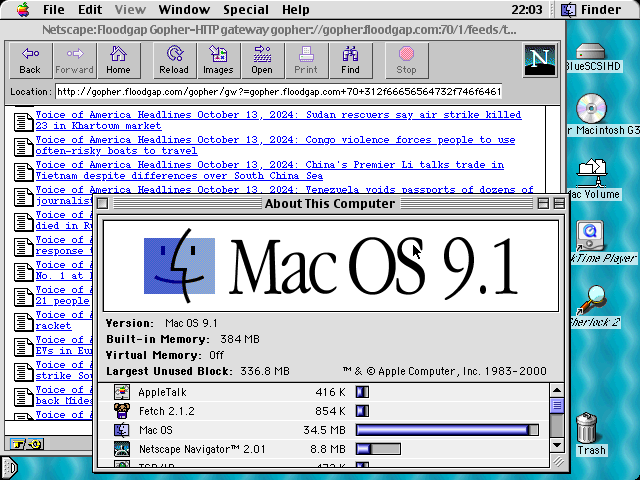This screenshot has width=640, height=480.
Task: Open the Edit menu
Action: click(x=90, y=9)
